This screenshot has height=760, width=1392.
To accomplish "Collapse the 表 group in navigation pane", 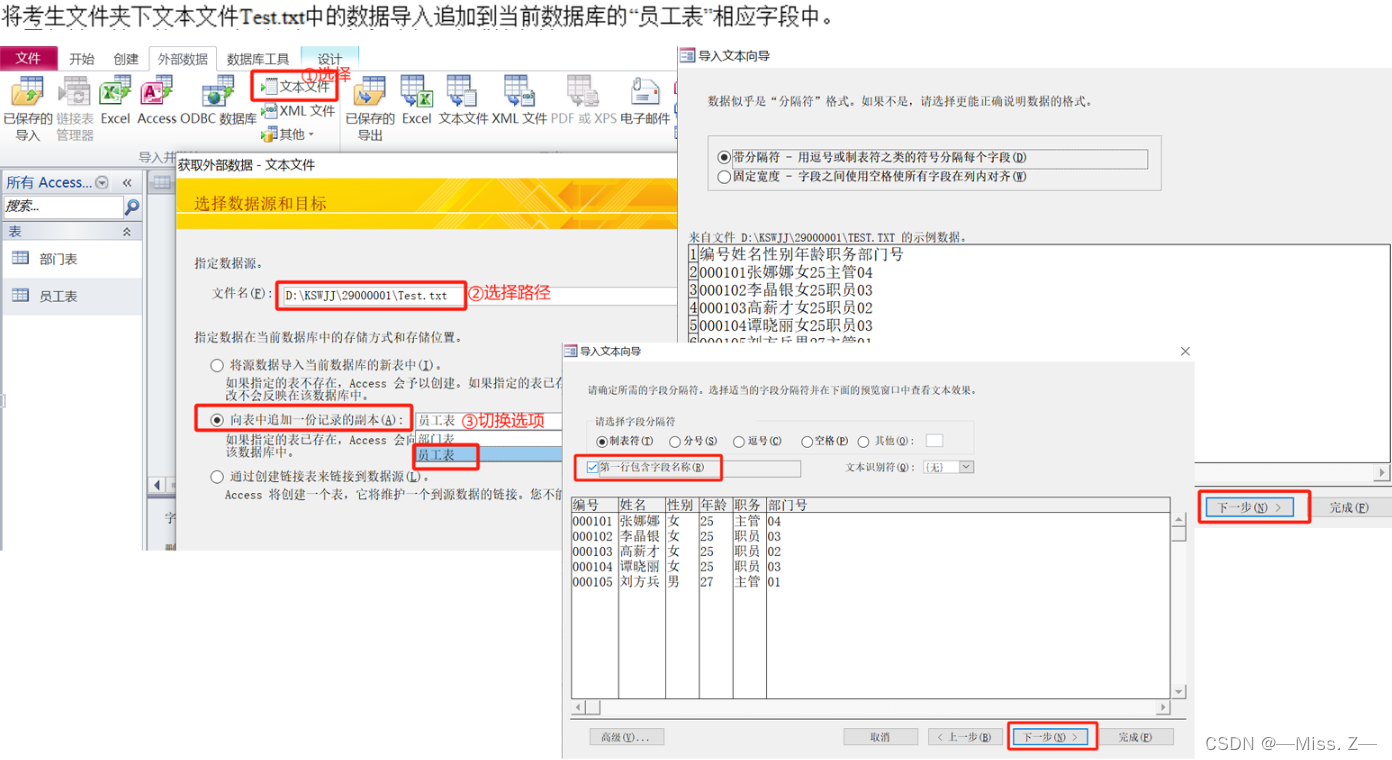I will (x=126, y=231).
